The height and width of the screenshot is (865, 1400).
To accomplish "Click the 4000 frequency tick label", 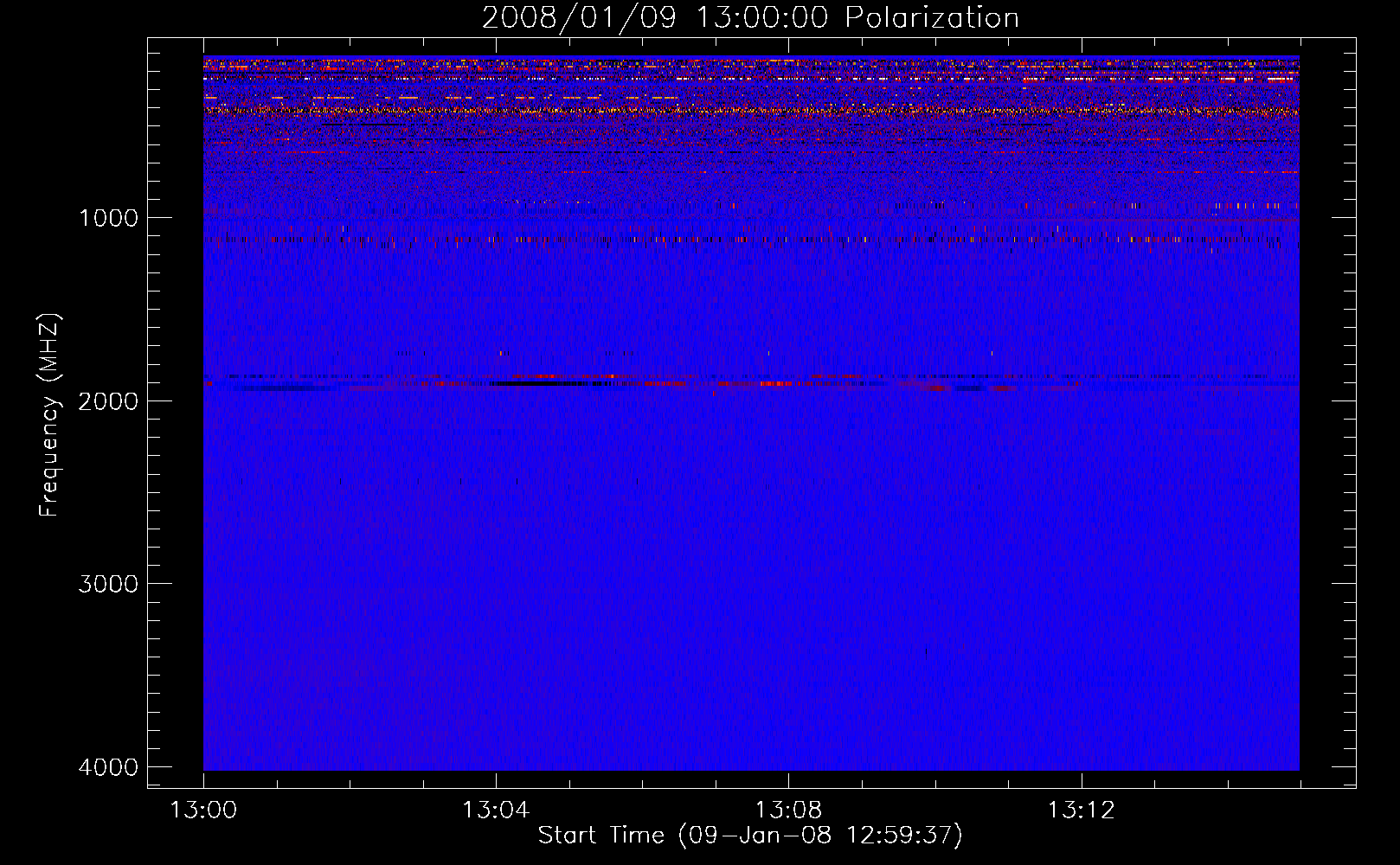I will click(108, 767).
